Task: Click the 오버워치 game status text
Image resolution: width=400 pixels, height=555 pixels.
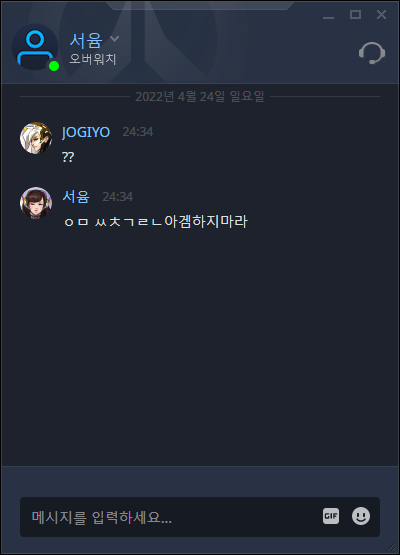Action: [x=93, y=59]
